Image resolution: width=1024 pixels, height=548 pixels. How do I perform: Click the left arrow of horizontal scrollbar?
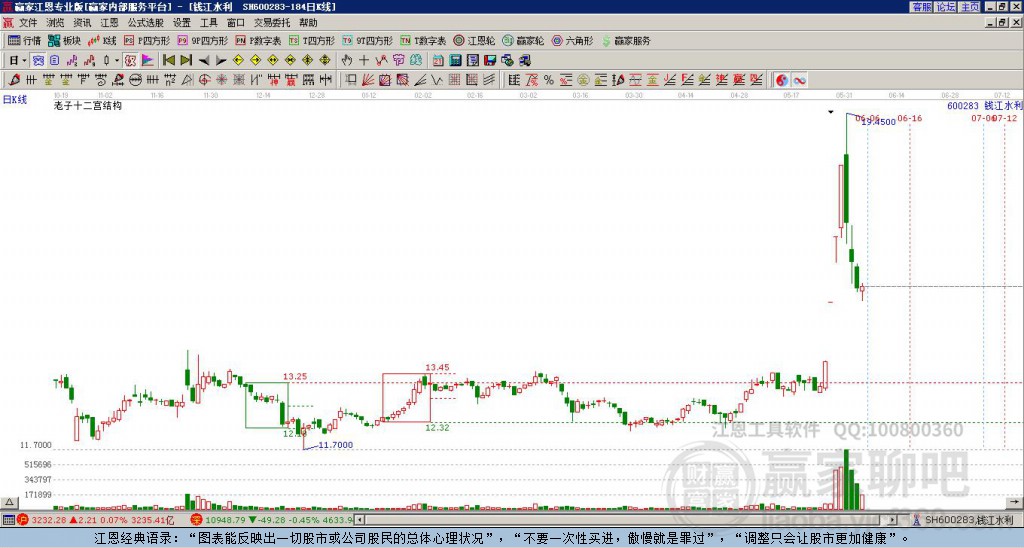(360, 520)
